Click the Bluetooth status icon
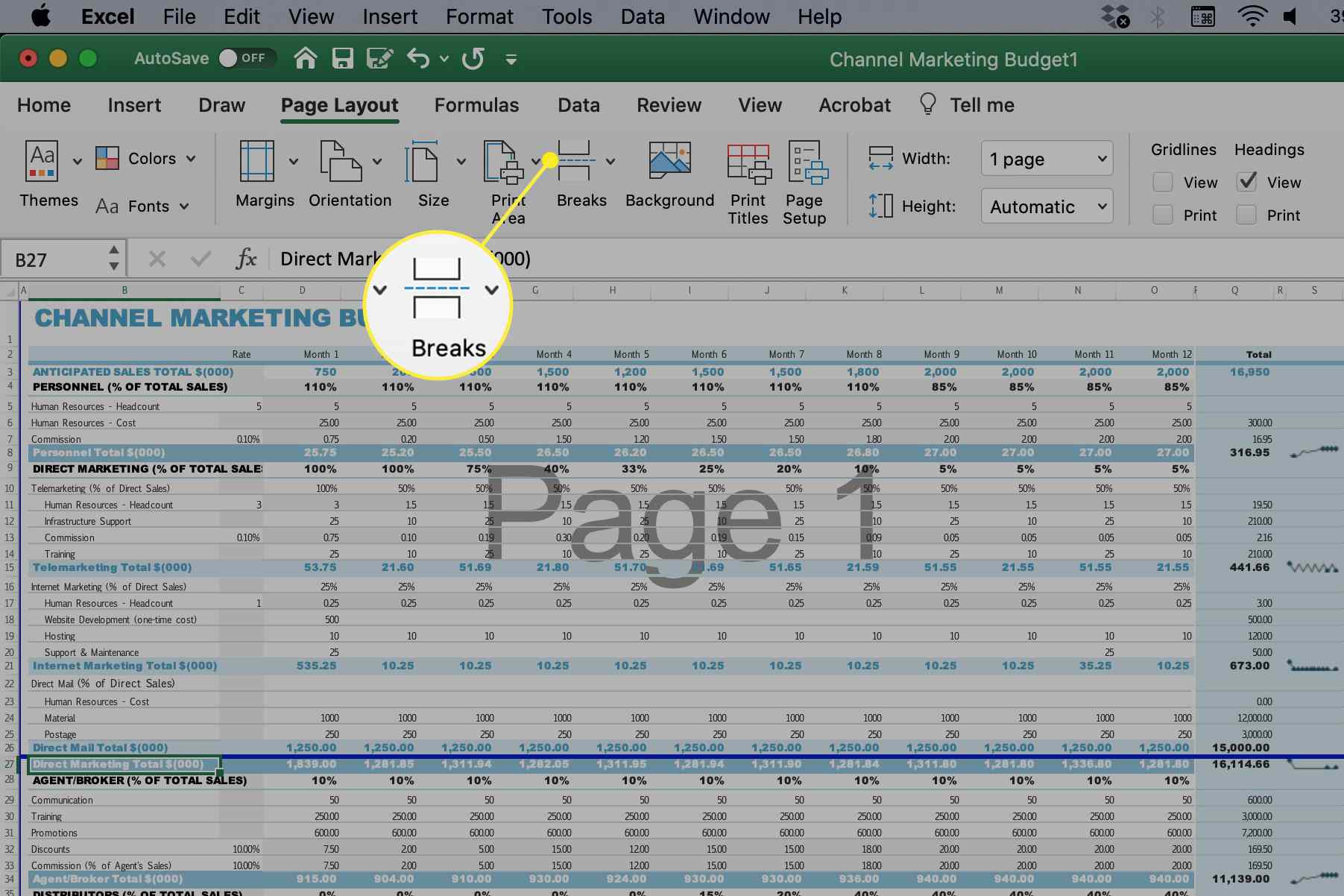The image size is (1344, 896). pos(1157,16)
